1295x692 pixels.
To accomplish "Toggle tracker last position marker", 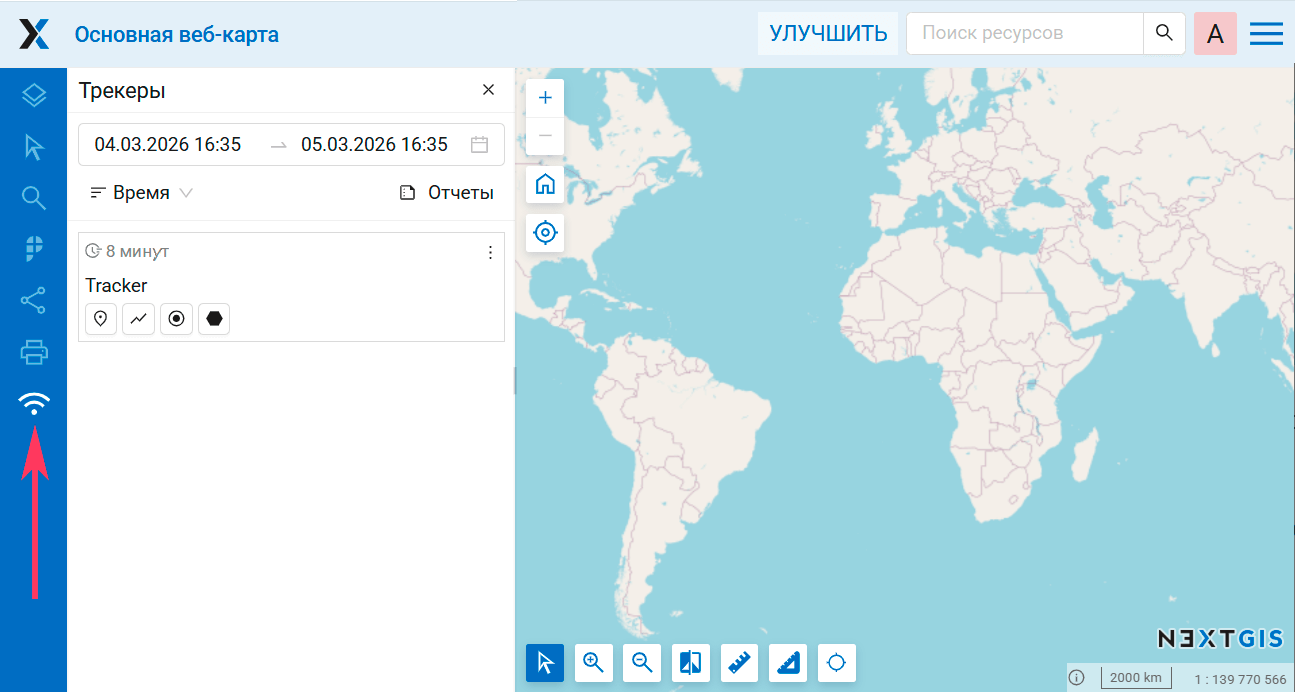I will pos(101,319).
